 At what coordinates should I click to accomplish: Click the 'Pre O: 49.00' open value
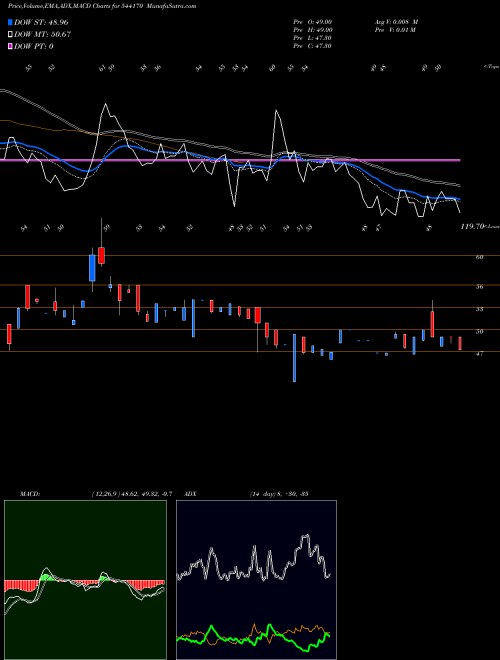(313, 22)
